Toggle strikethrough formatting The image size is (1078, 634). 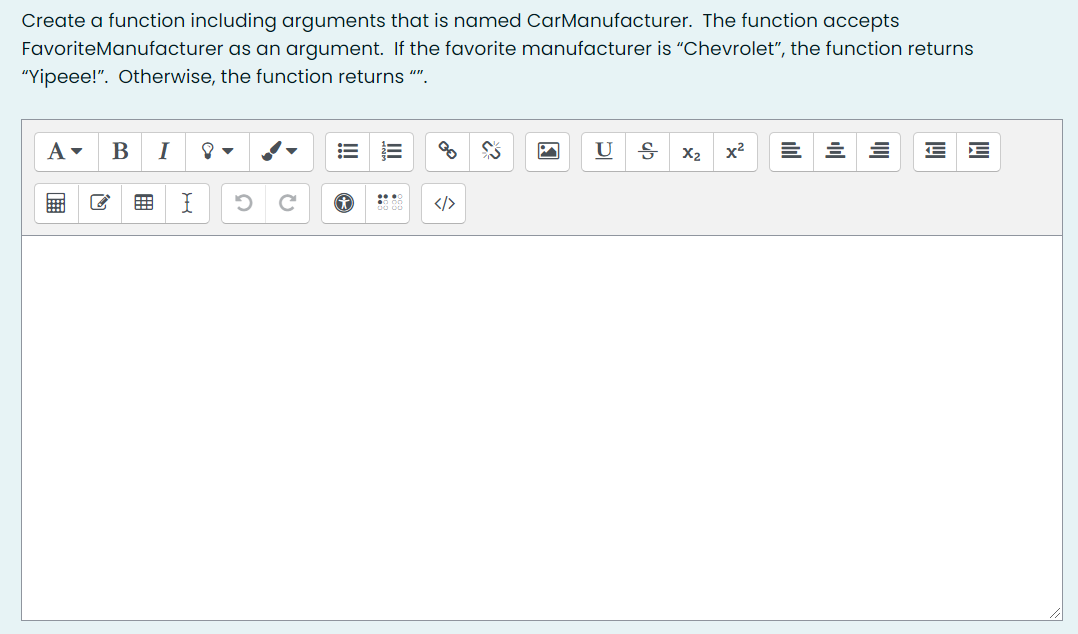coord(648,151)
